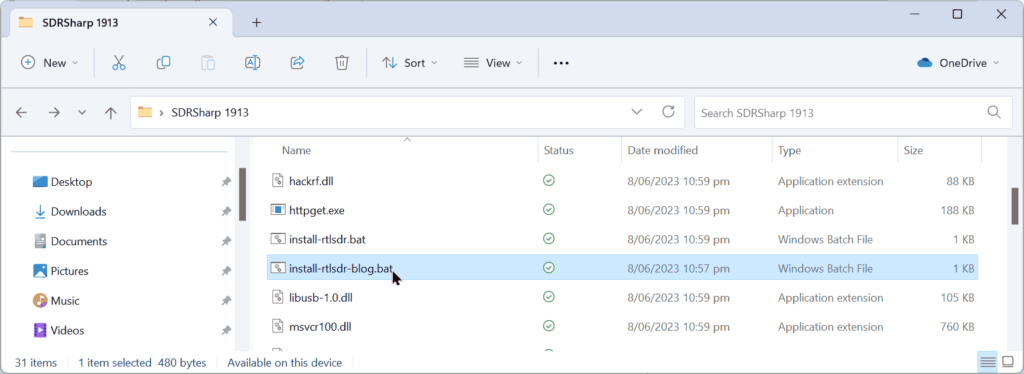
Task: Open the OneDrive status menu
Action: tap(958, 63)
